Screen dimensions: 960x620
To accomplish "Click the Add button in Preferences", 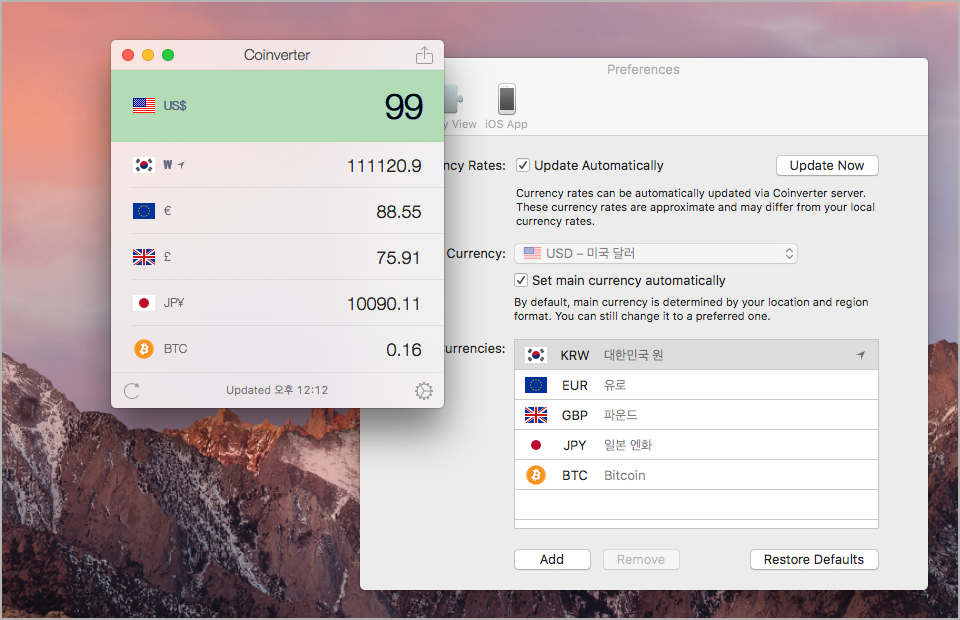I will (552, 559).
